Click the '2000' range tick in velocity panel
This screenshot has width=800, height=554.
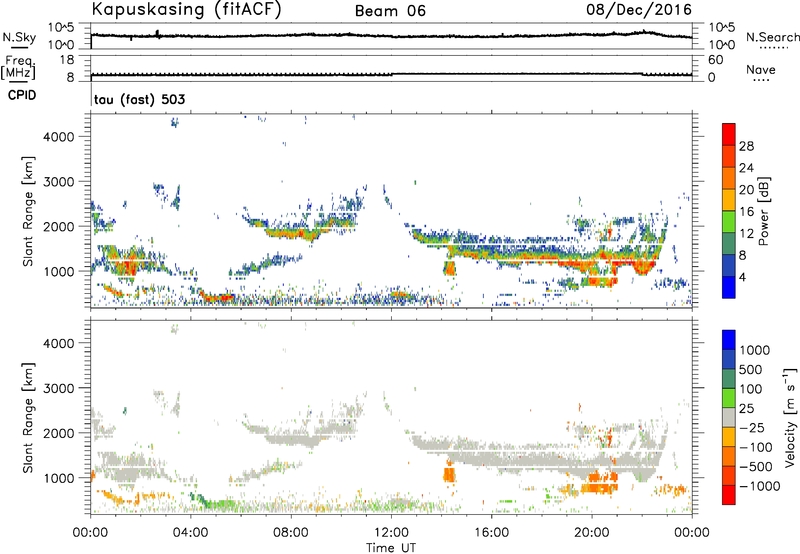coord(59,433)
